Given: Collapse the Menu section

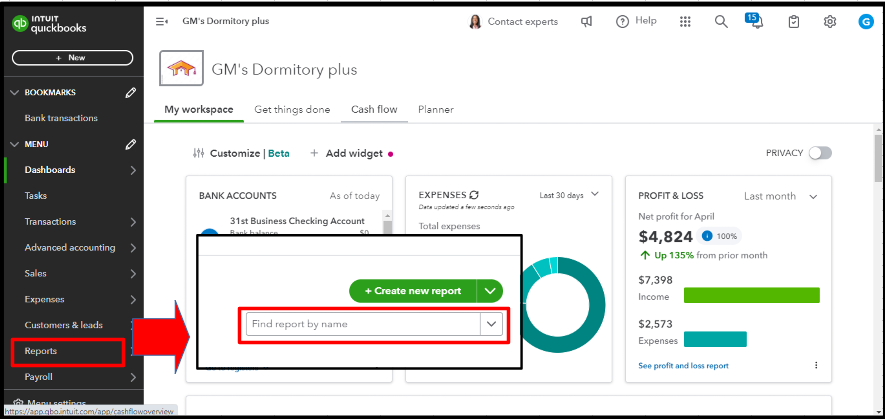Looking at the screenshot, I should point(15,145).
